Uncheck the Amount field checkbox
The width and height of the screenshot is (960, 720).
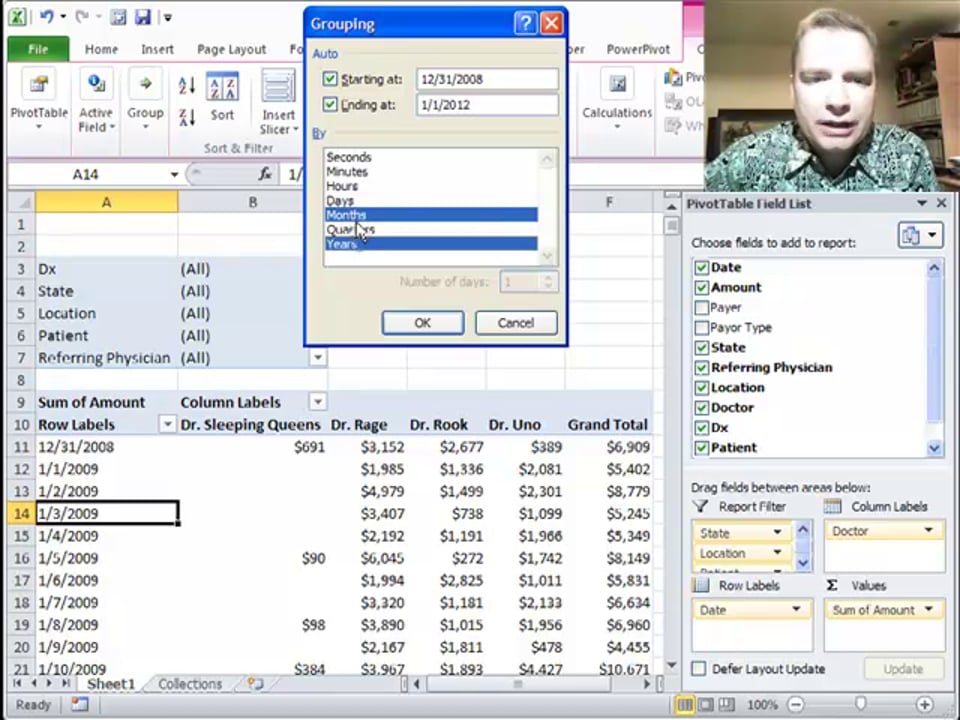click(702, 287)
